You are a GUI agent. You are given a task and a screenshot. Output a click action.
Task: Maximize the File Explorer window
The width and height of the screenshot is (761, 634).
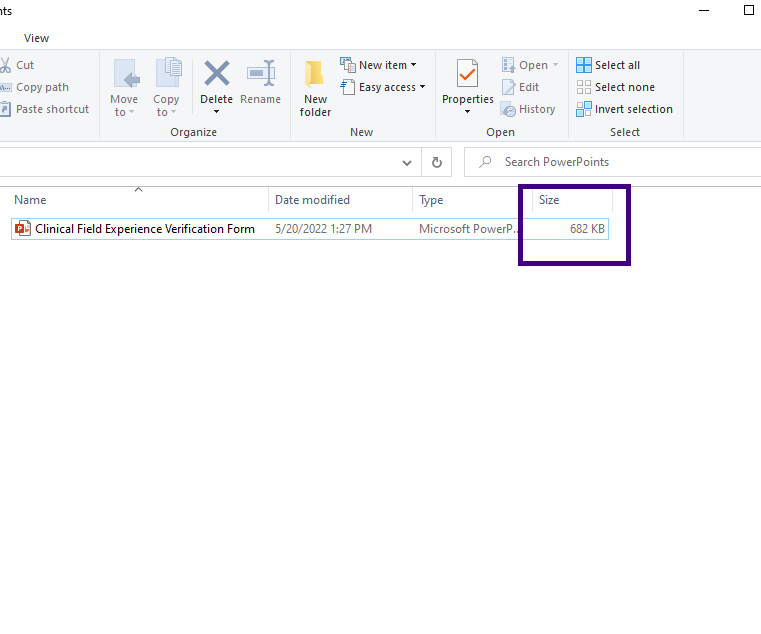(748, 10)
